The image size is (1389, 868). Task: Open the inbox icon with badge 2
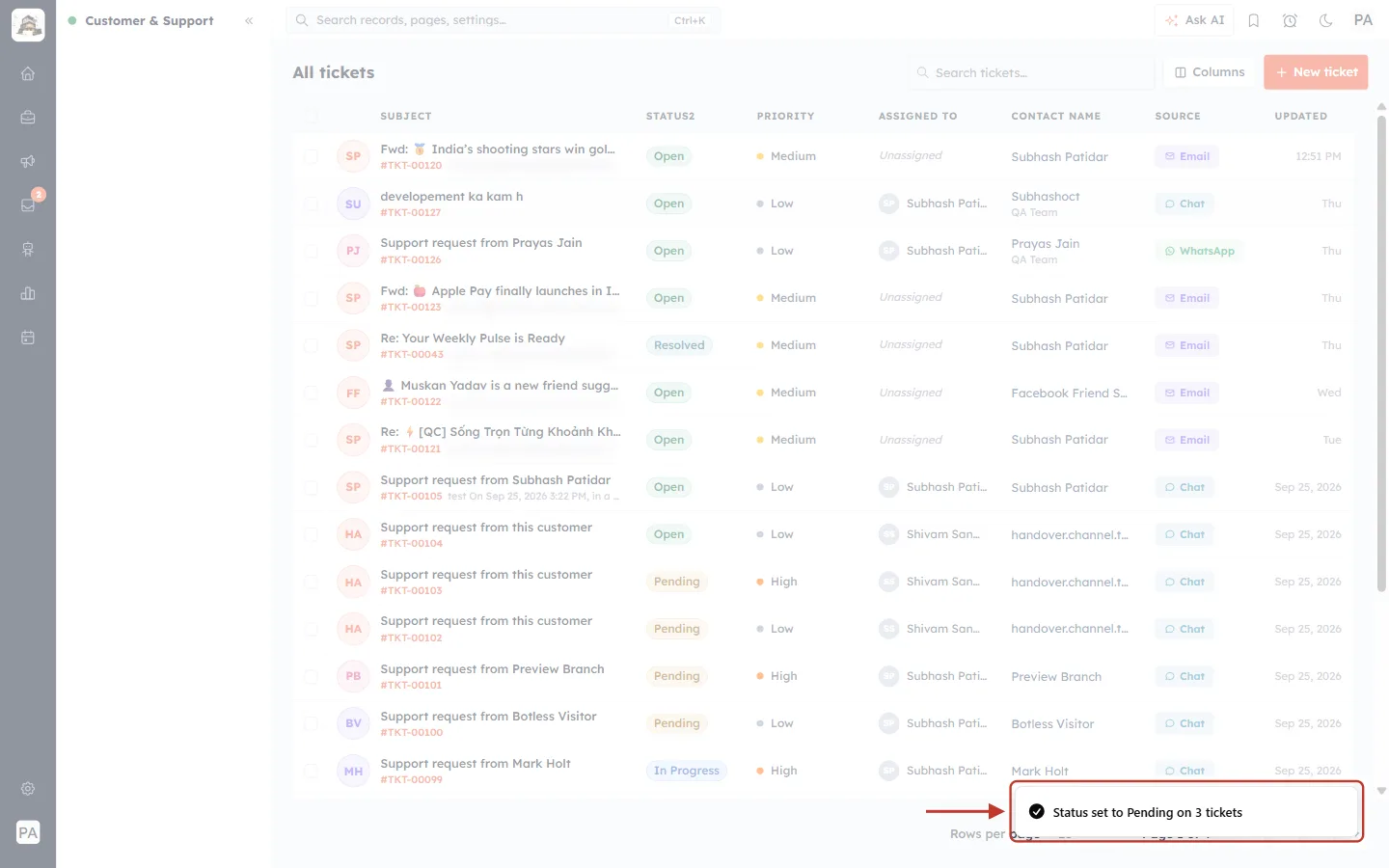click(28, 204)
